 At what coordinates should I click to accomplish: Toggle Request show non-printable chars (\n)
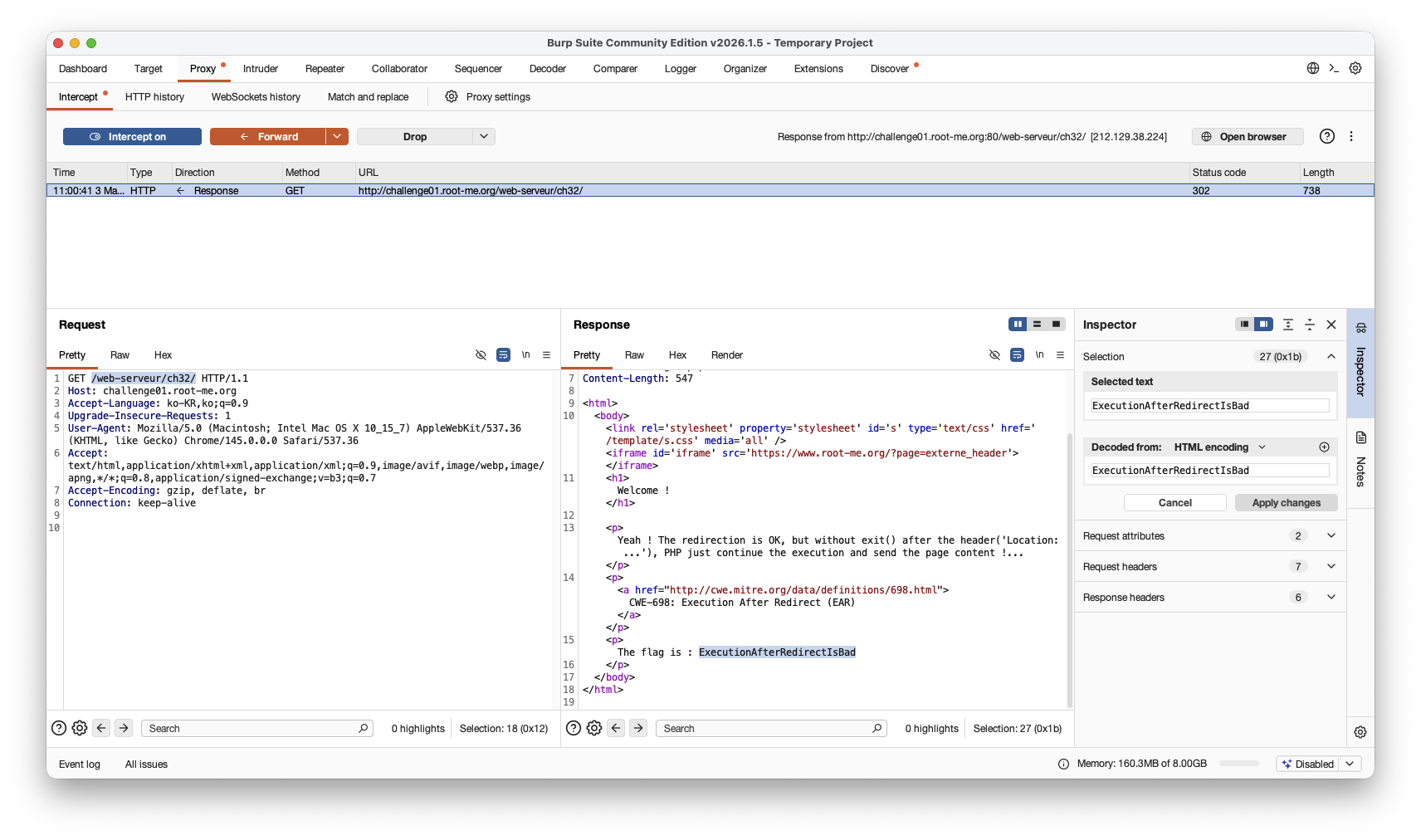tap(525, 354)
